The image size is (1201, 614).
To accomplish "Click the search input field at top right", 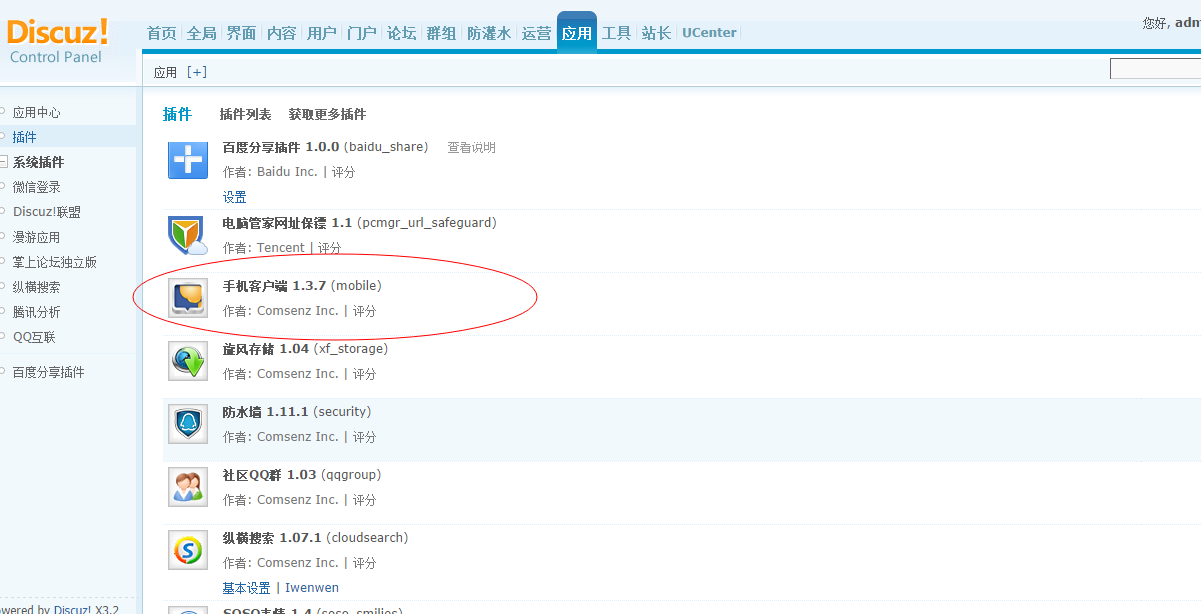I will tap(1155, 69).
